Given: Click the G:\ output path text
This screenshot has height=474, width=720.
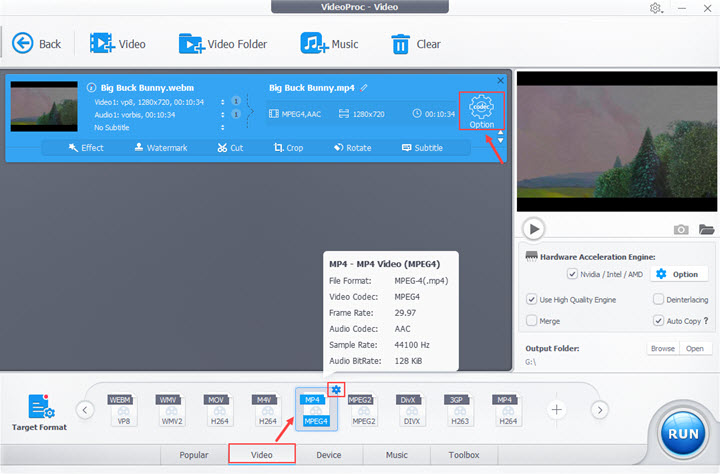Looking at the screenshot, I should (x=530, y=362).
